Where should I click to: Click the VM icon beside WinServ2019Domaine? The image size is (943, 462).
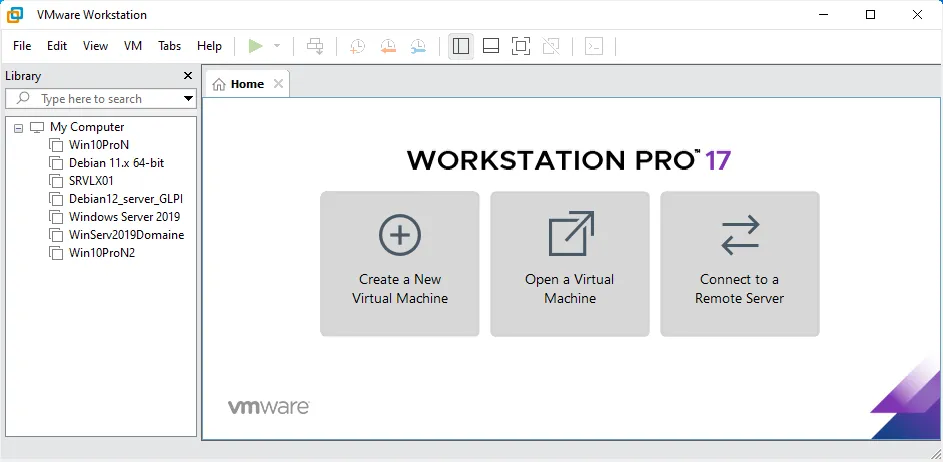56,236
